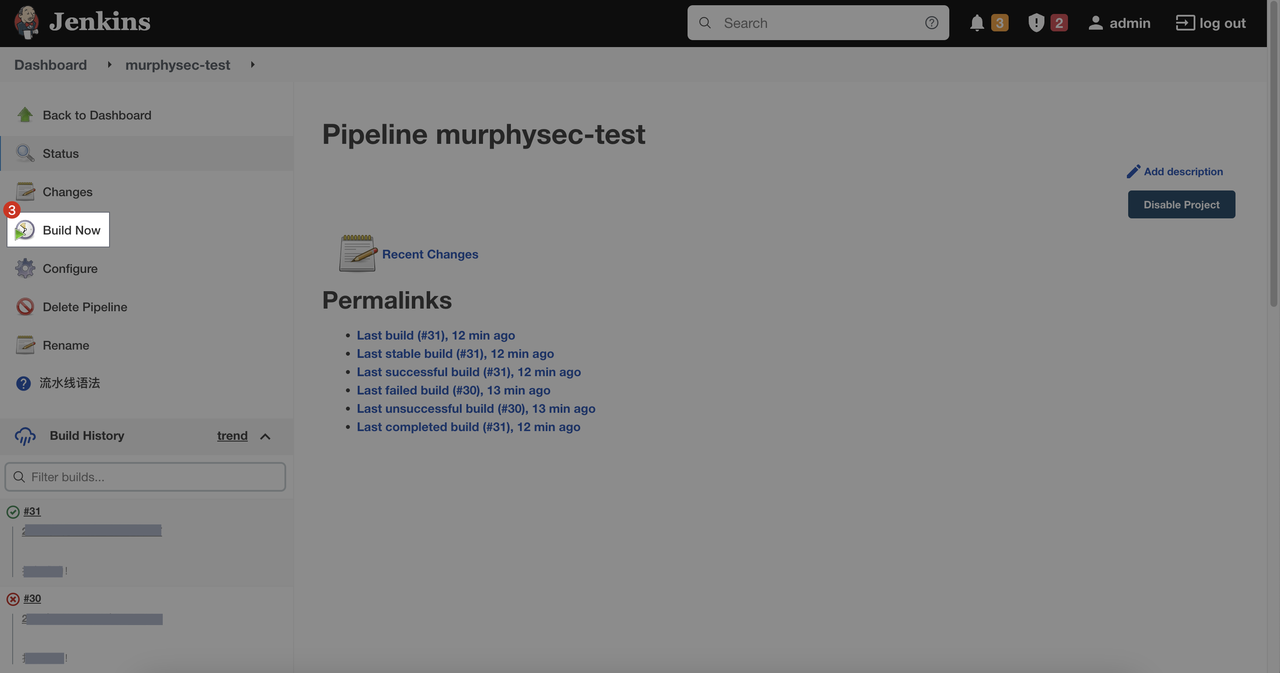This screenshot has height=673, width=1280.
Task: Click the notifications bell icon
Action: (x=977, y=23)
